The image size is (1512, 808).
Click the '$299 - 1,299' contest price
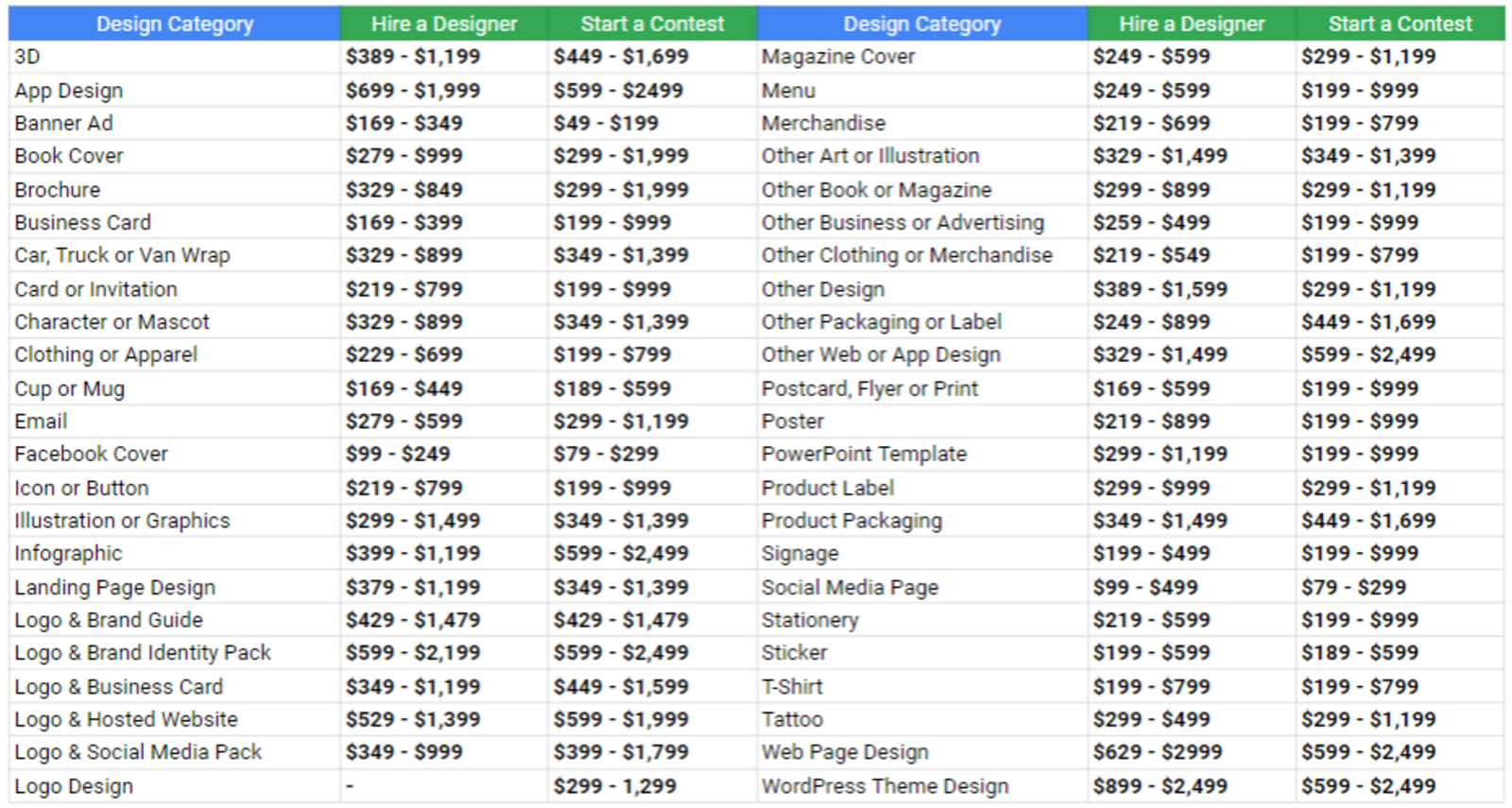pos(652,786)
